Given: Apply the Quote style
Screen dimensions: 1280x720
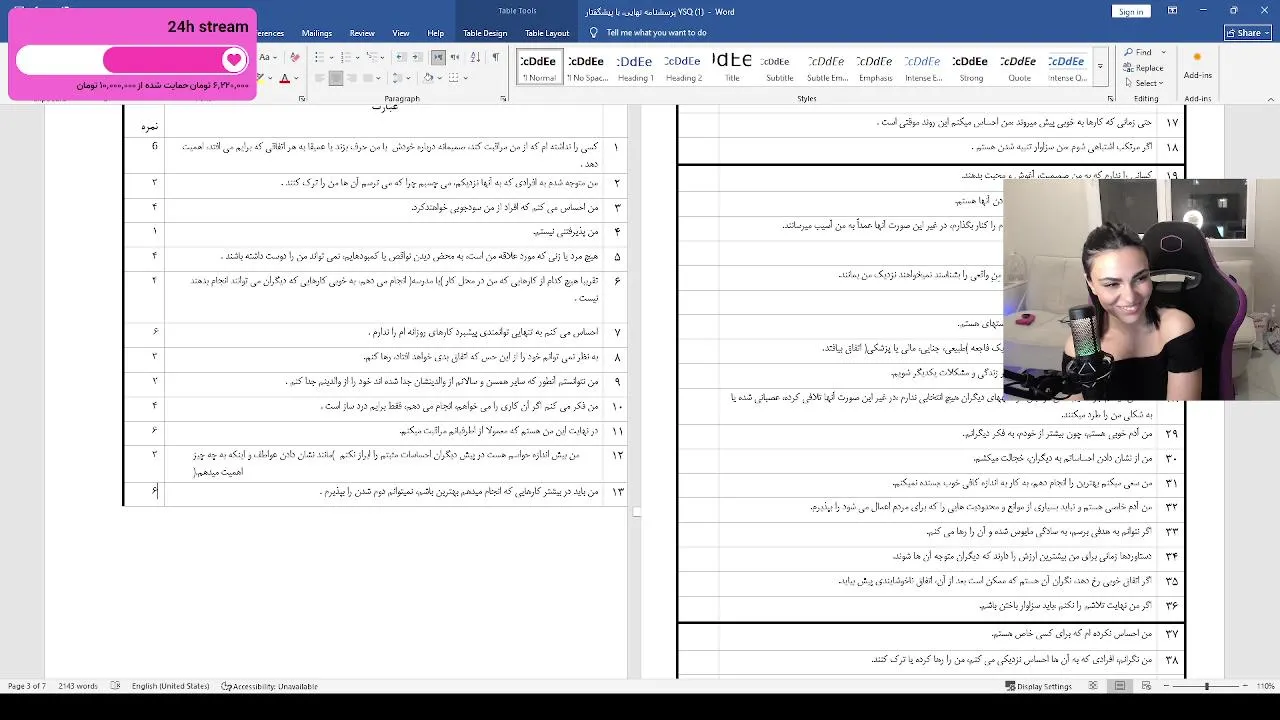Looking at the screenshot, I should (x=1019, y=66).
